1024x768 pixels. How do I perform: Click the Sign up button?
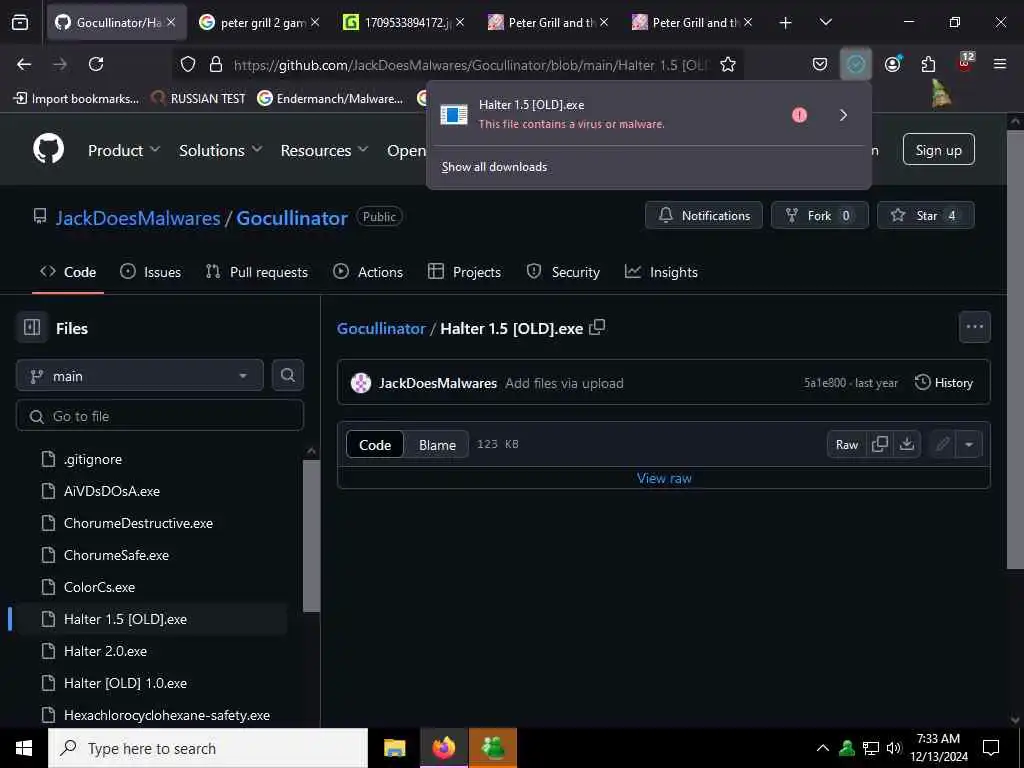click(938, 150)
